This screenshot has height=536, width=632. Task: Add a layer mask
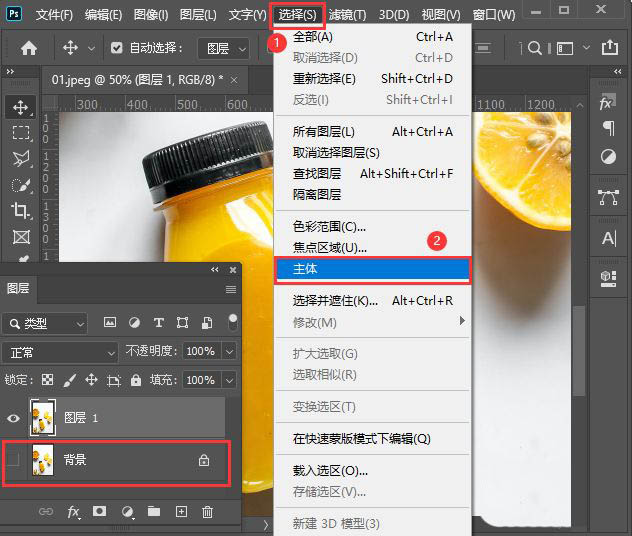tap(99, 511)
